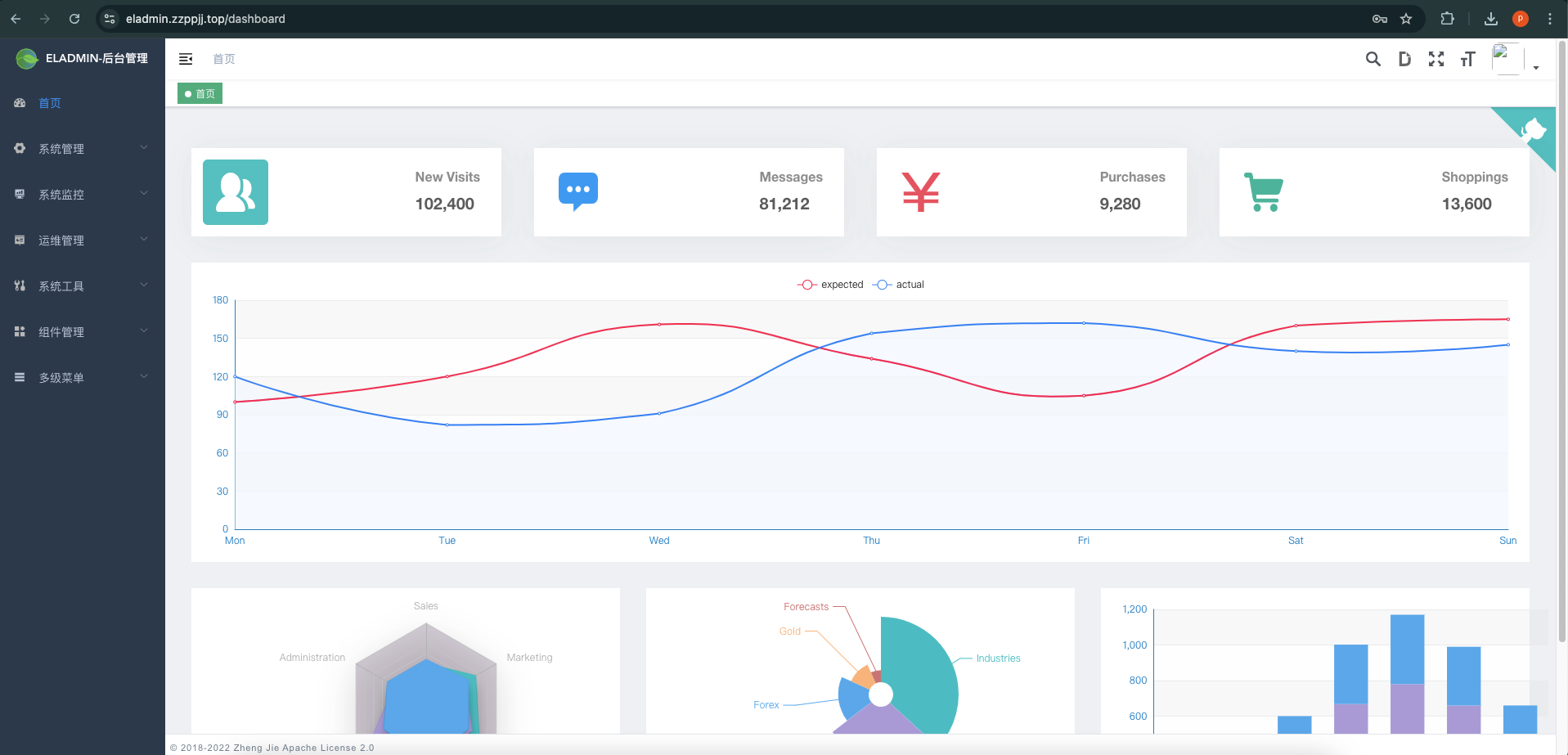The width and height of the screenshot is (1568, 755).
Task: Open the font size selector icon
Action: (1467, 59)
